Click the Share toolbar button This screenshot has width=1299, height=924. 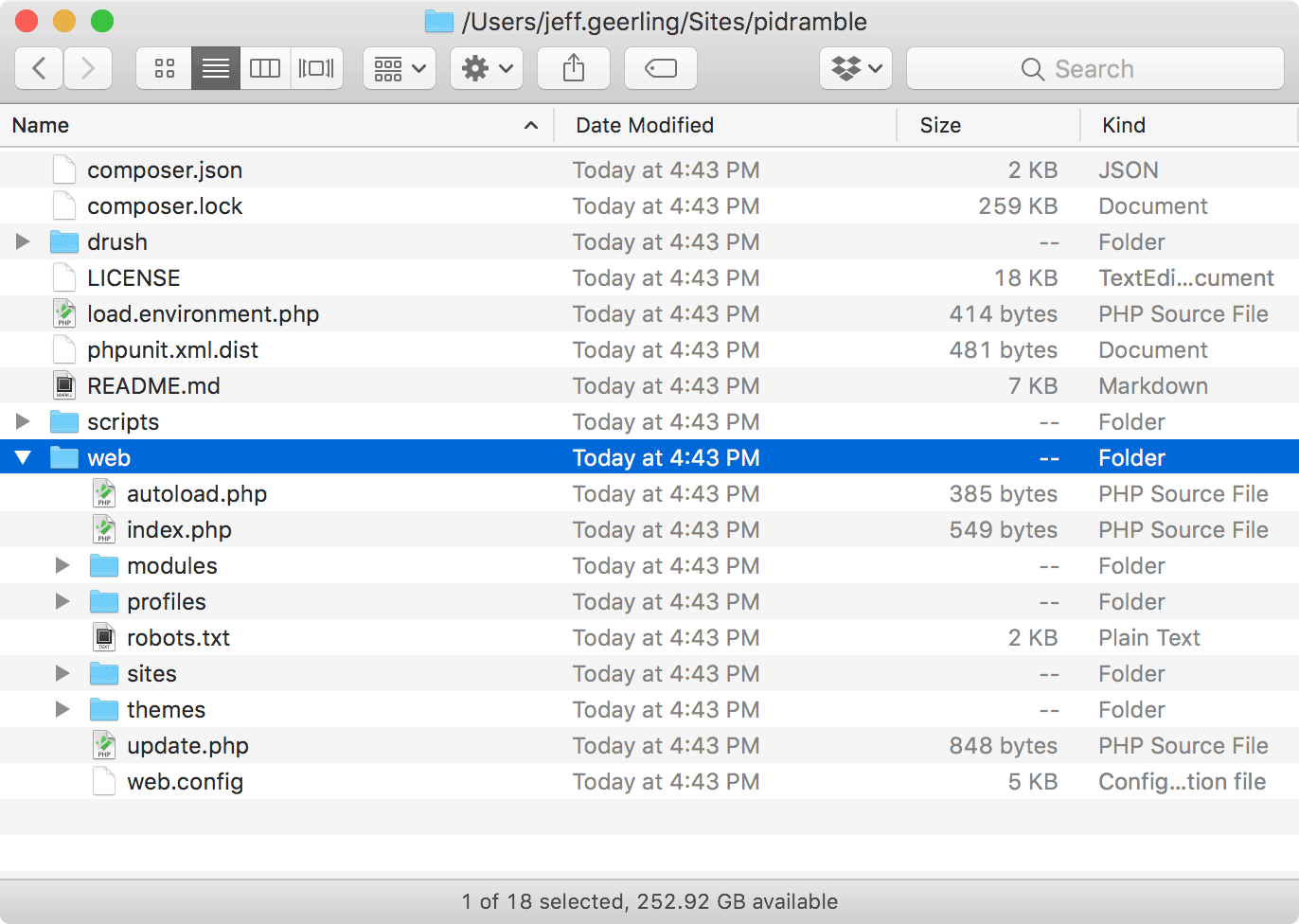[574, 68]
